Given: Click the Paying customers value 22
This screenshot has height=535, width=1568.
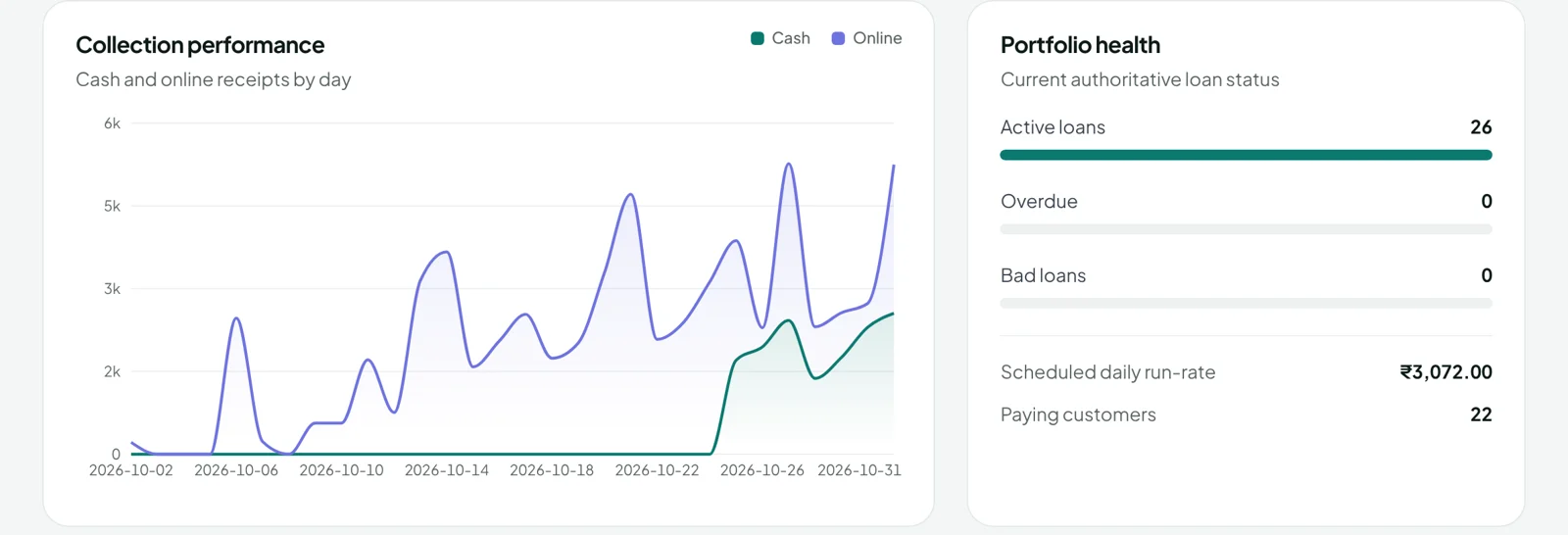Looking at the screenshot, I should (x=1481, y=414).
